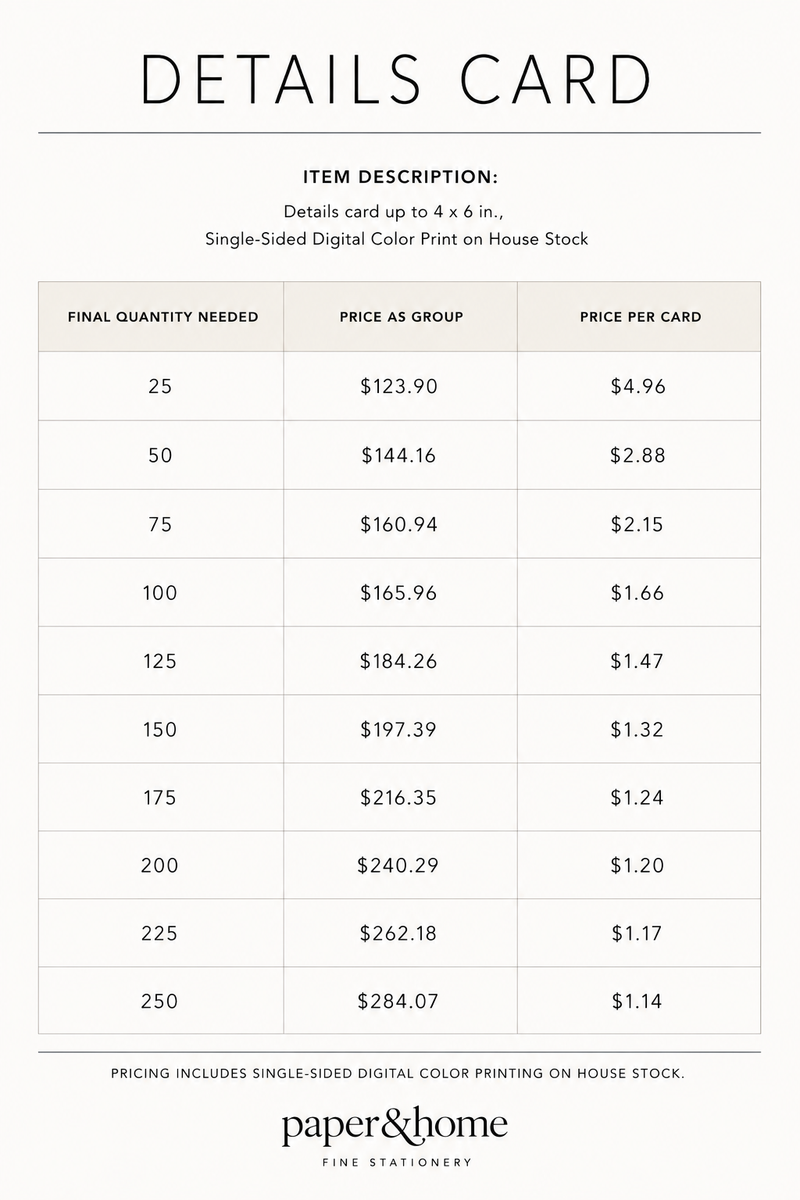Click the DETAILS CARD title
Image resolution: width=800 pixels, height=1200 pixels.
399,79
